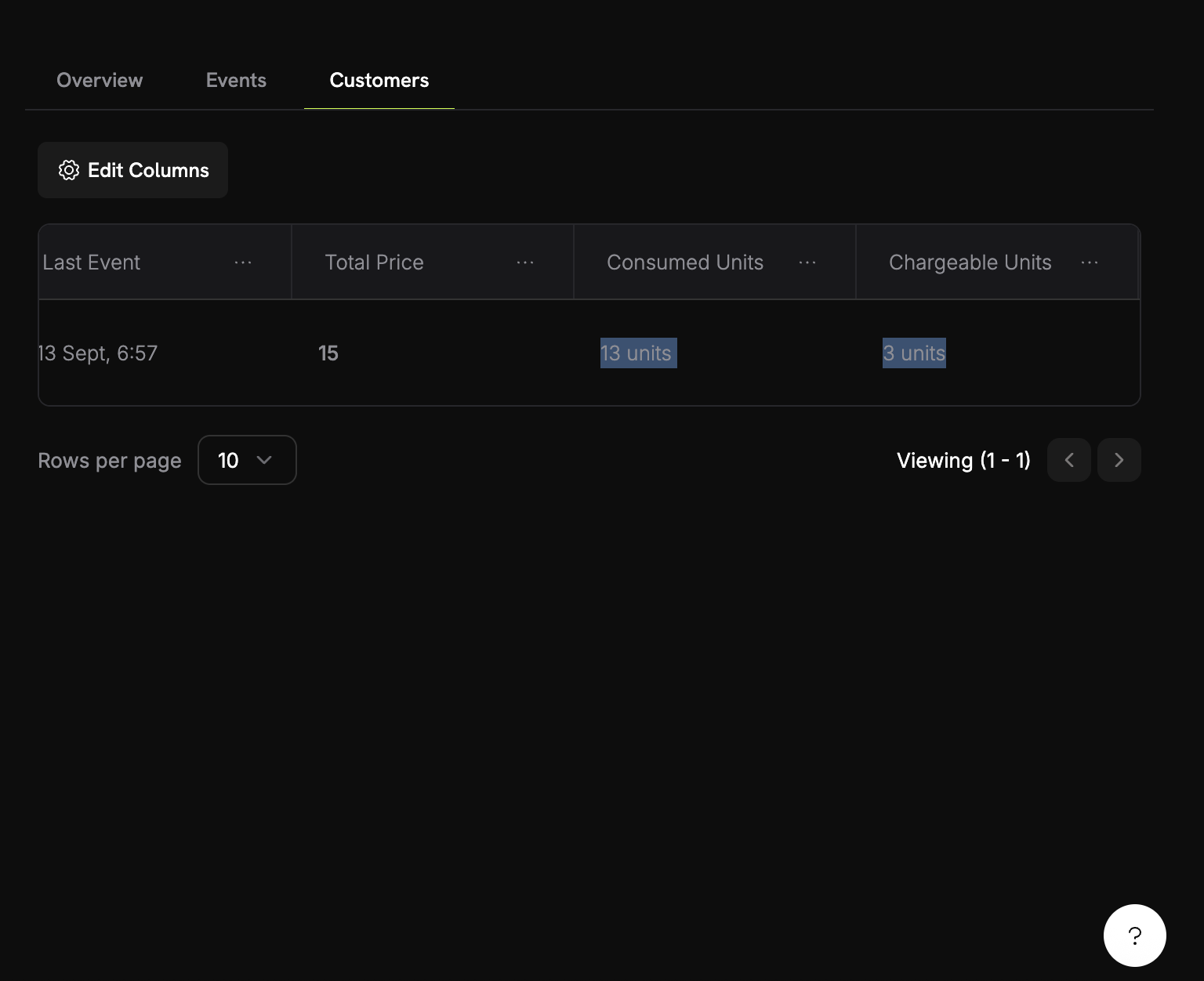Click the Total Price value 15
This screenshot has height=981, width=1204.
coord(328,353)
